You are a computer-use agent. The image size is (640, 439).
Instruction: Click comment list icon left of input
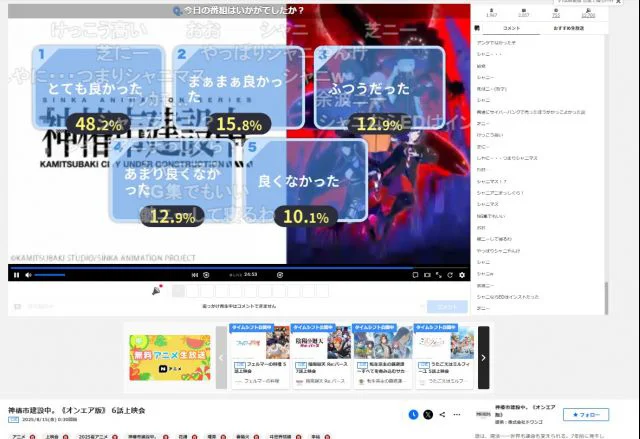pyautogui.click(x=17, y=306)
